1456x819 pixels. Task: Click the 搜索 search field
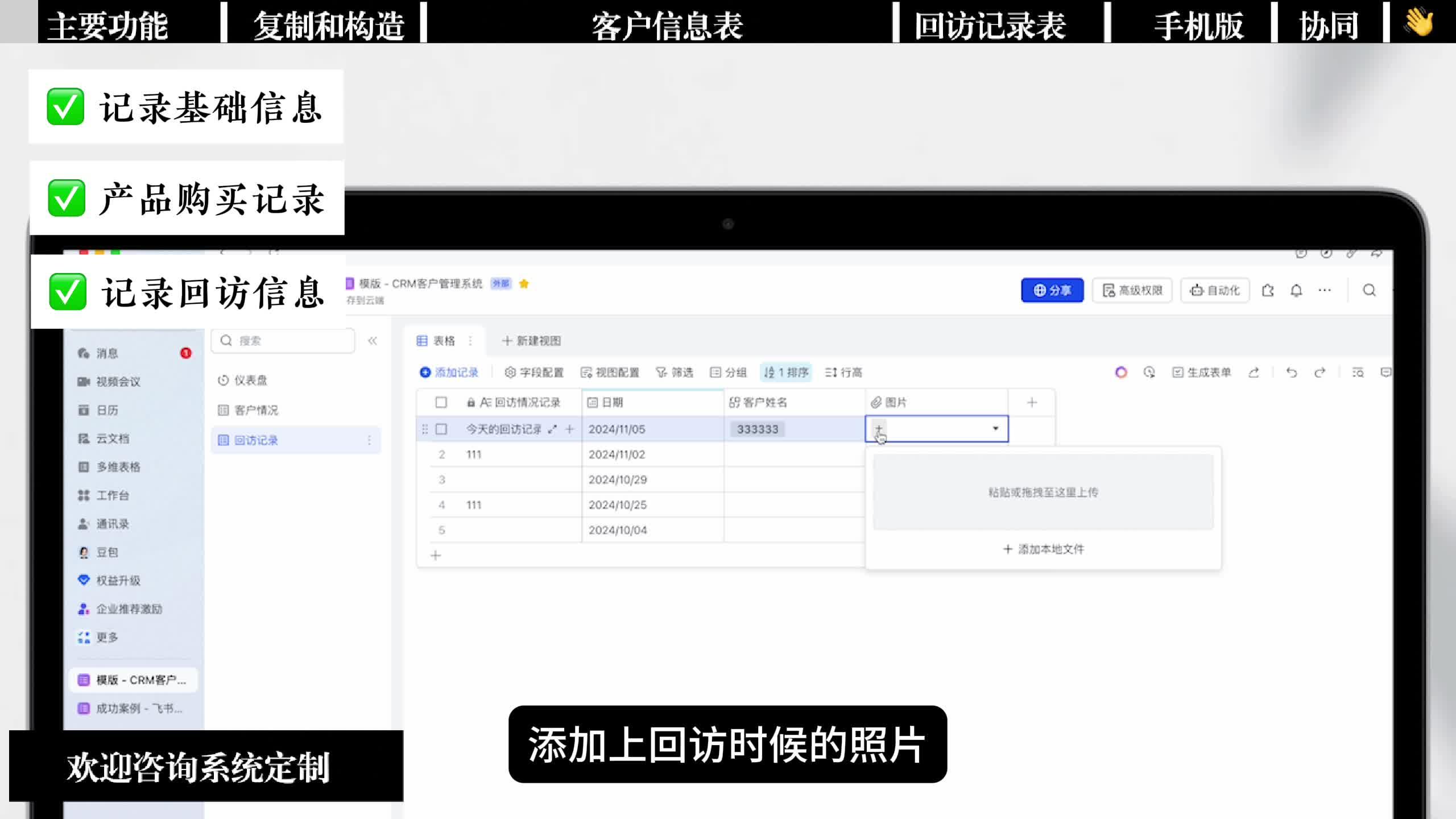(x=283, y=341)
